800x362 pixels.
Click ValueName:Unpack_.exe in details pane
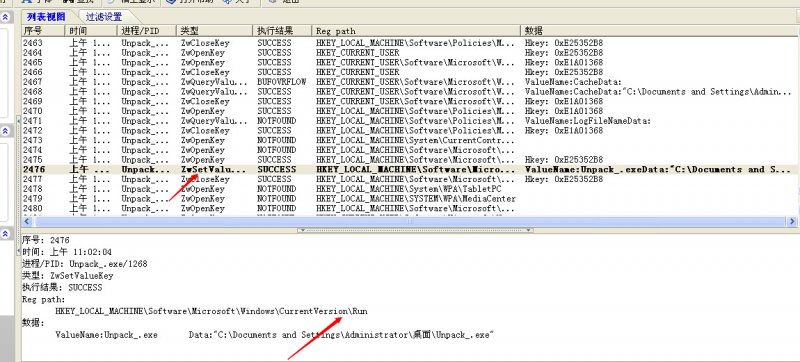tap(106, 335)
